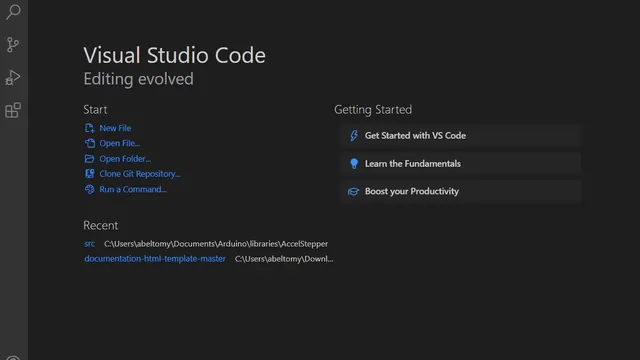The width and height of the screenshot is (640, 360).
Task: Open the Run and Debug view
Action: coord(13,78)
